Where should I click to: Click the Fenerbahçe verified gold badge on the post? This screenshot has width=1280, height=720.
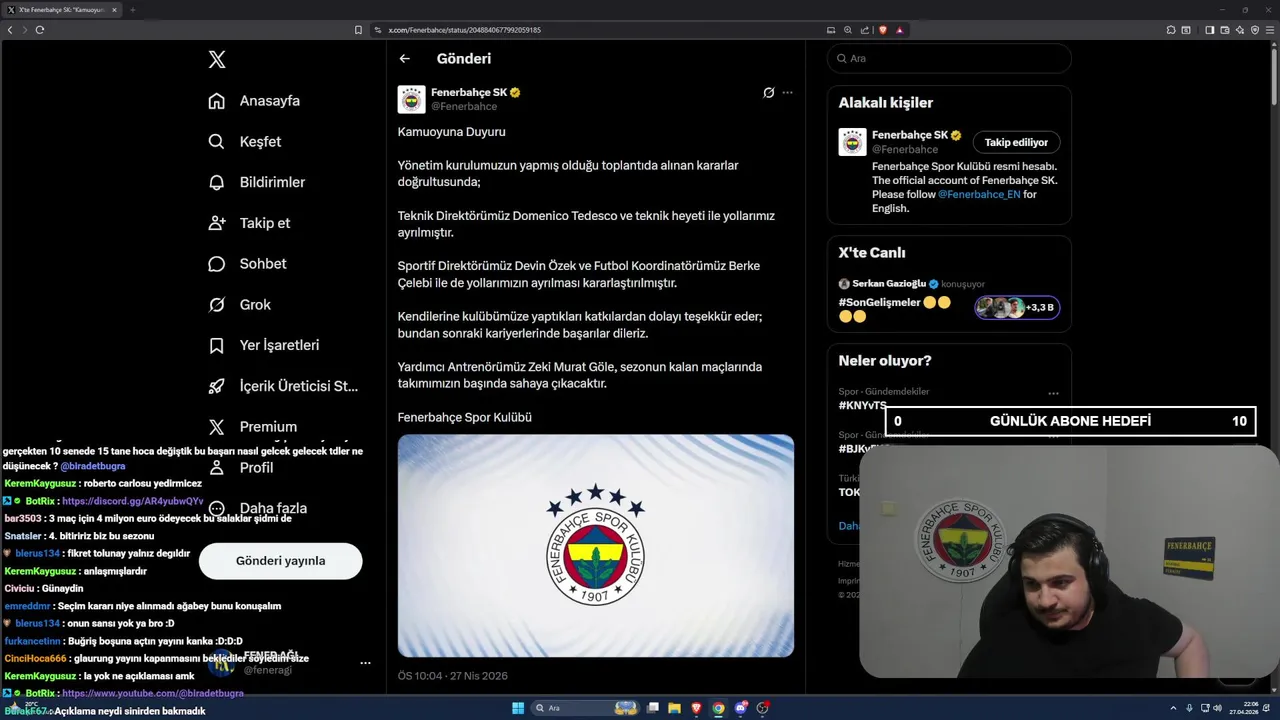coord(515,93)
